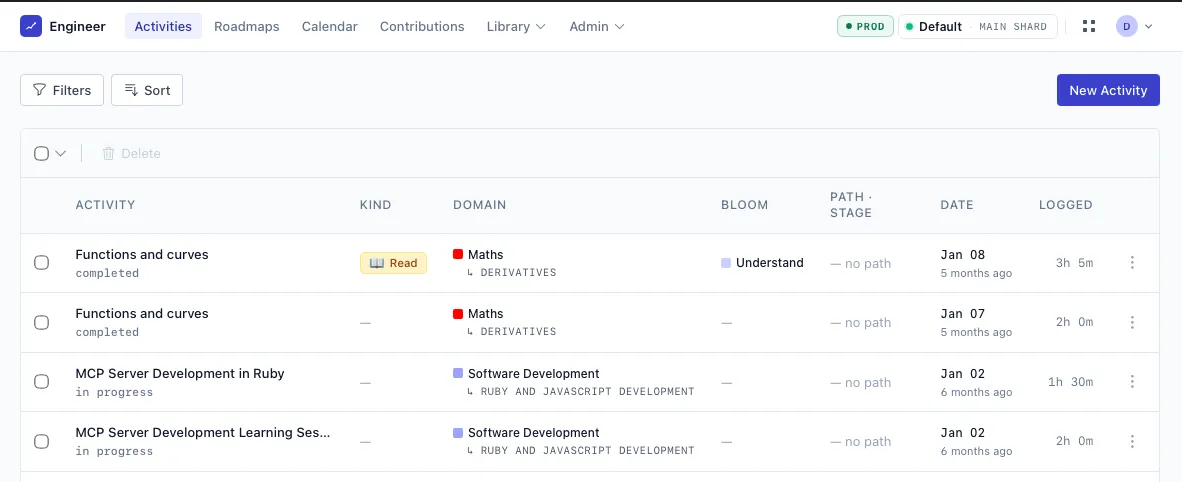Image resolution: width=1182 pixels, height=482 pixels.
Task: Click the ACTIVITY column header
Action: pyautogui.click(x=106, y=204)
